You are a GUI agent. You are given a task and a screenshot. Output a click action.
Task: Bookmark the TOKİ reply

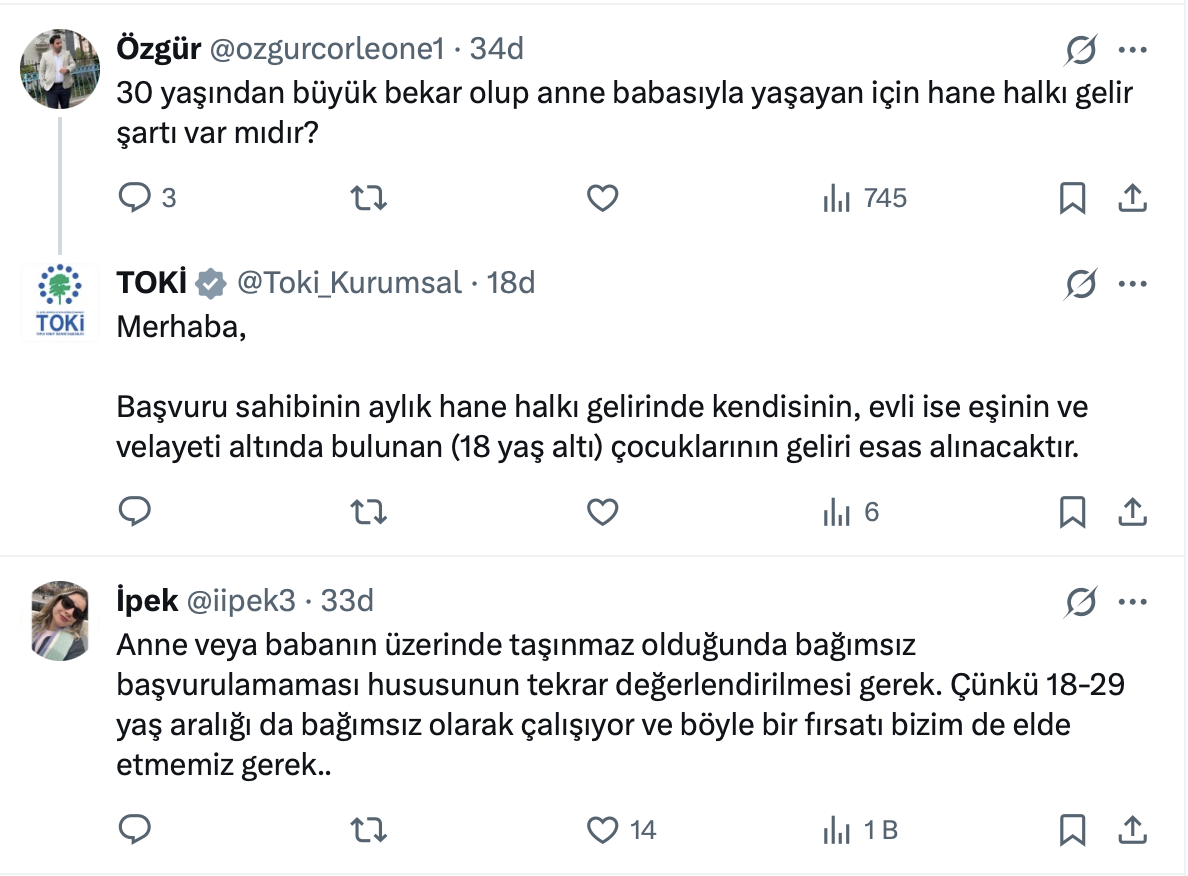point(1072,512)
